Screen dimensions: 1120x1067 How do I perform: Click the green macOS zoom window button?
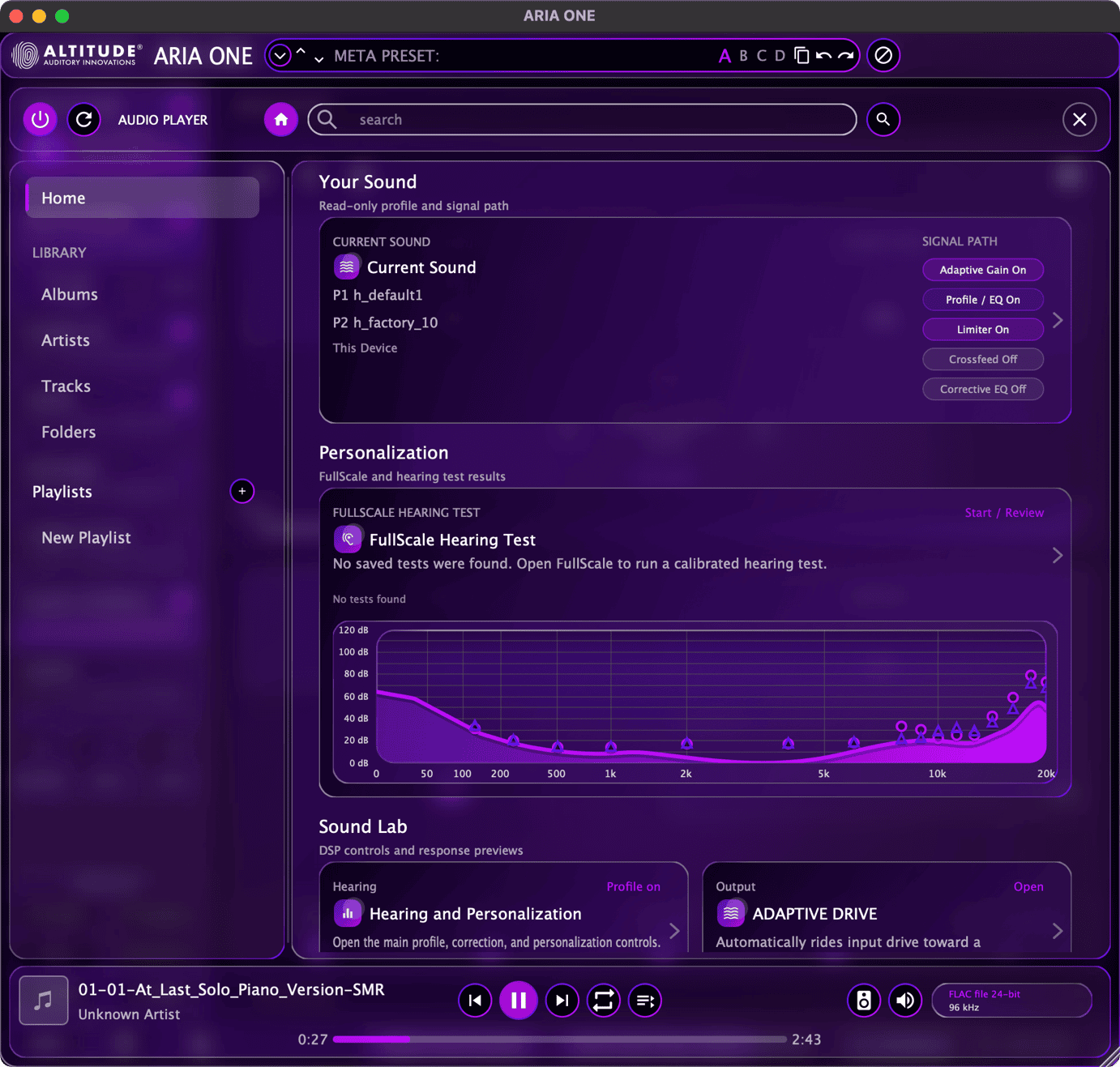pos(62,15)
